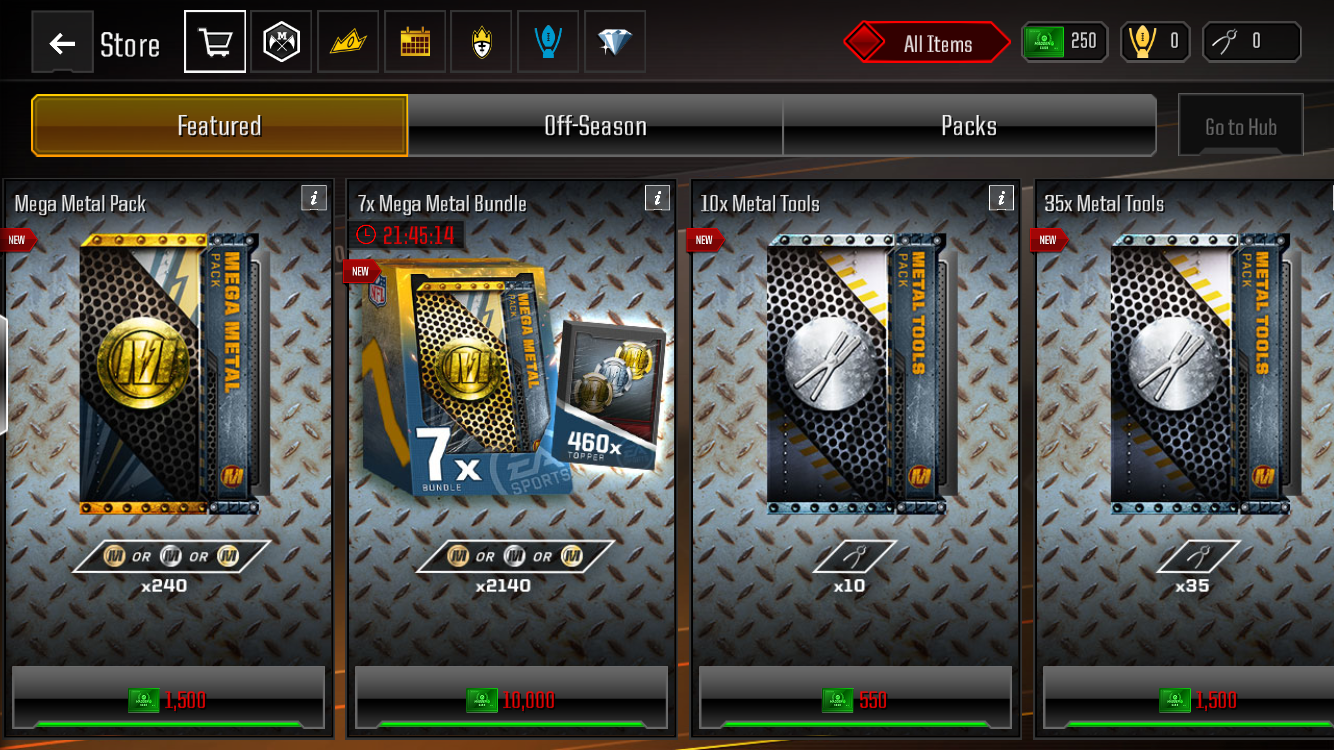Purchase 10x Metal Tools for 550
Viewport: 1334px width, 750px height.
855,698
